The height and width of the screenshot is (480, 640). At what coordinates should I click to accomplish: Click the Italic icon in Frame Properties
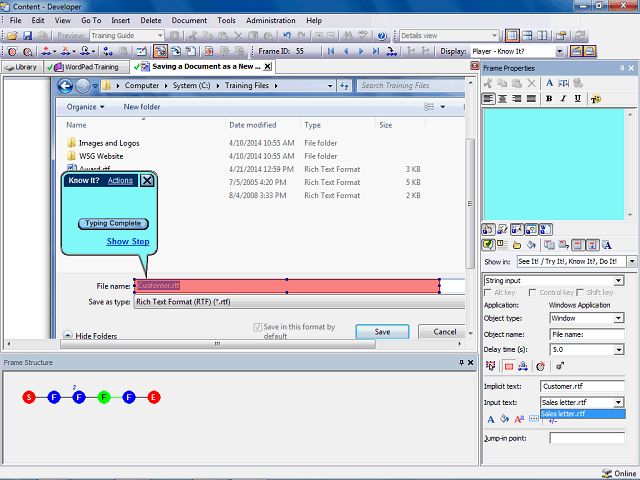pyautogui.click(x=563, y=99)
